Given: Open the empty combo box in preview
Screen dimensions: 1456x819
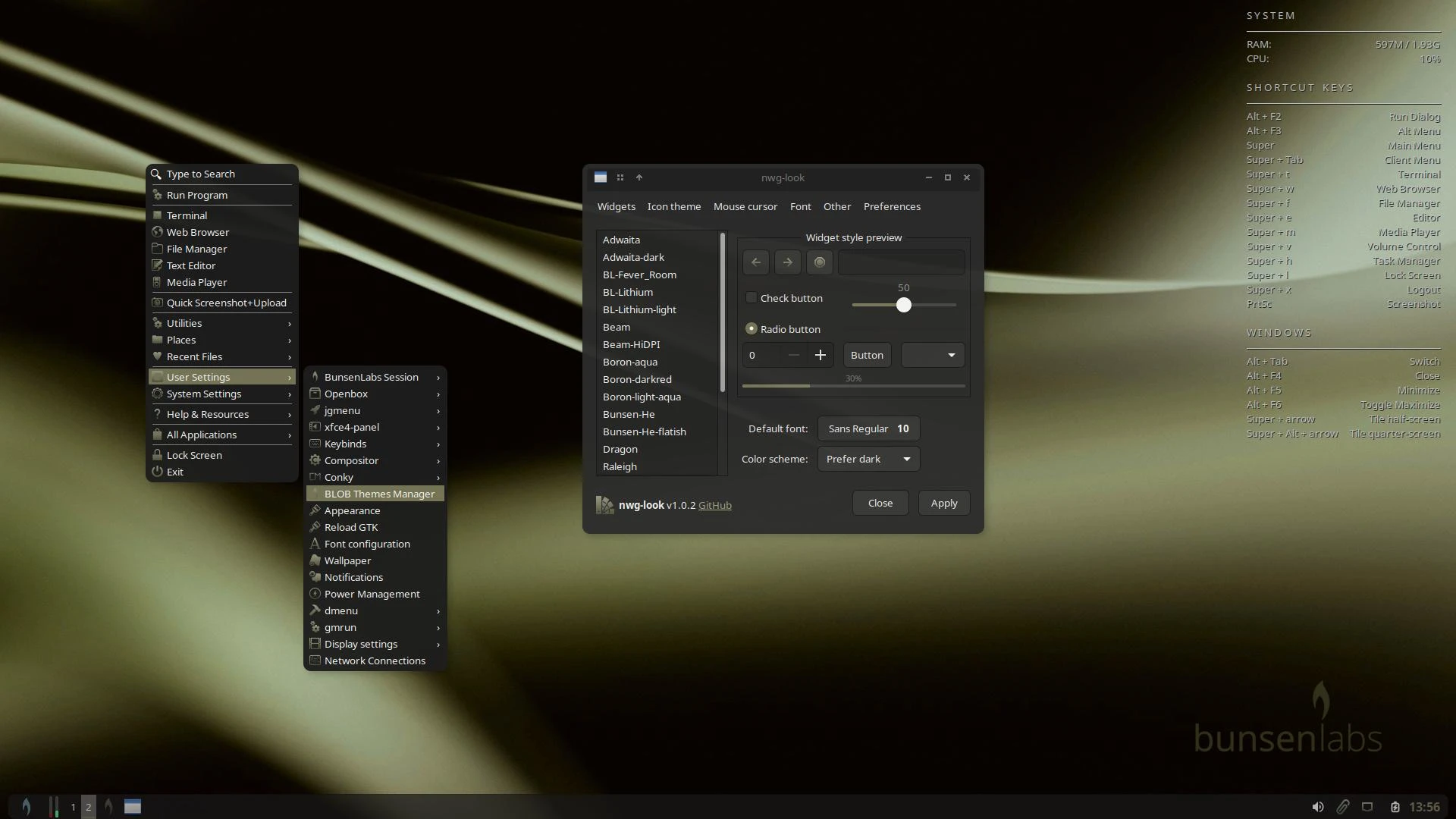Looking at the screenshot, I should (933, 355).
